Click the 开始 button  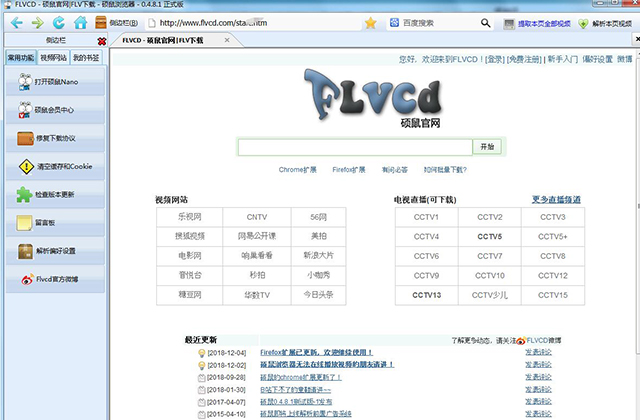487,147
